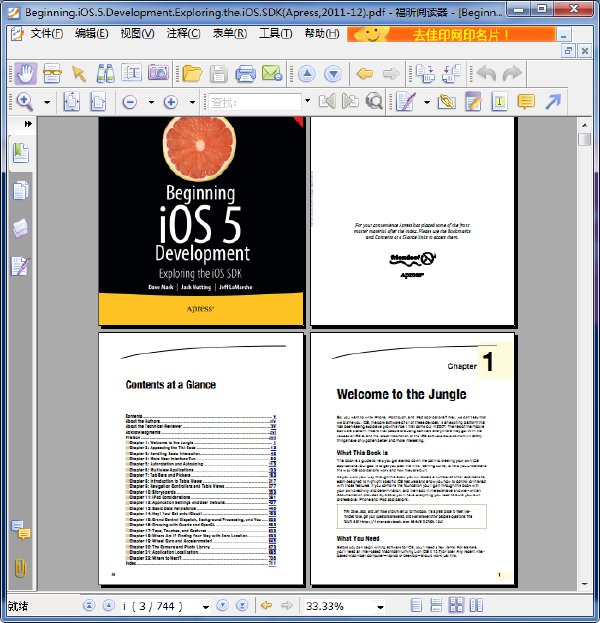
Task: Open the annotation tool dropdown arrow
Action: [x=427, y=102]
